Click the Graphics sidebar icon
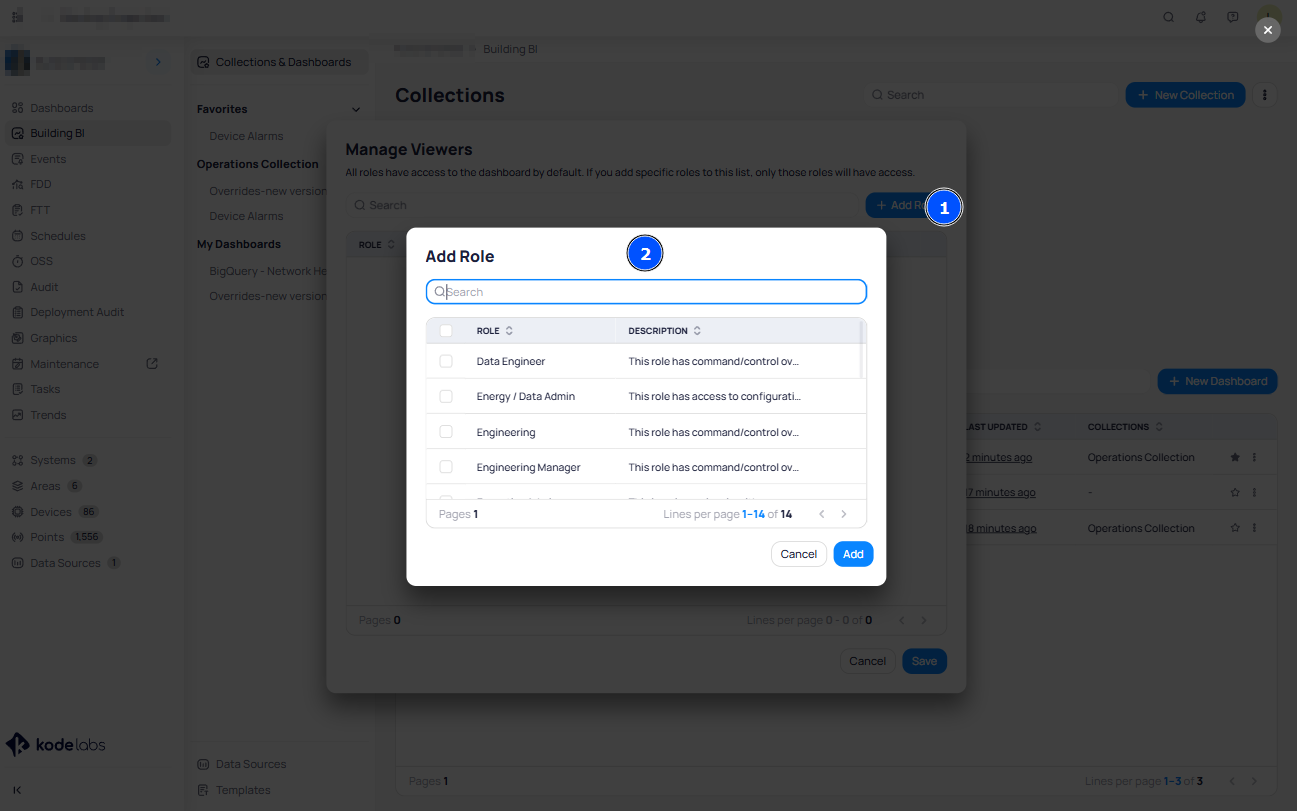The image size is (1297, 811). 18,338
